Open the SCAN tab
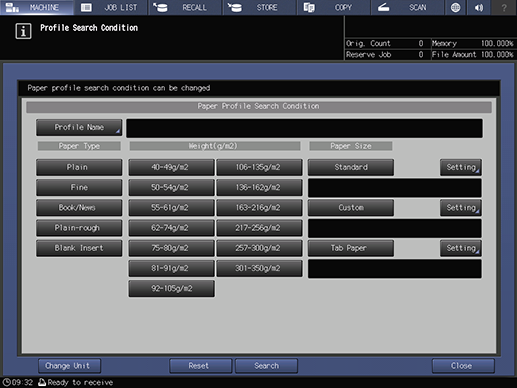Image resolution: width=517 pixels, height=388 pixels. point(408,7)
